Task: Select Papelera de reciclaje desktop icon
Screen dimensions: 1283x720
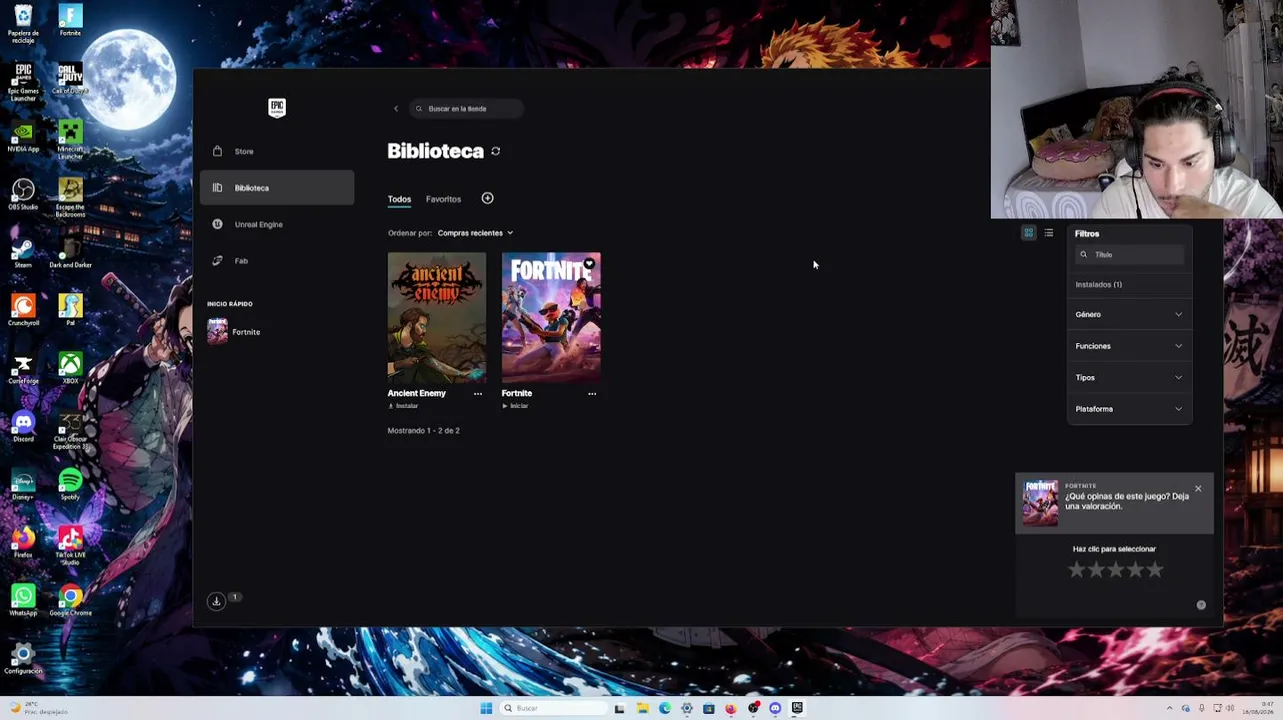Action: (23, 24)
